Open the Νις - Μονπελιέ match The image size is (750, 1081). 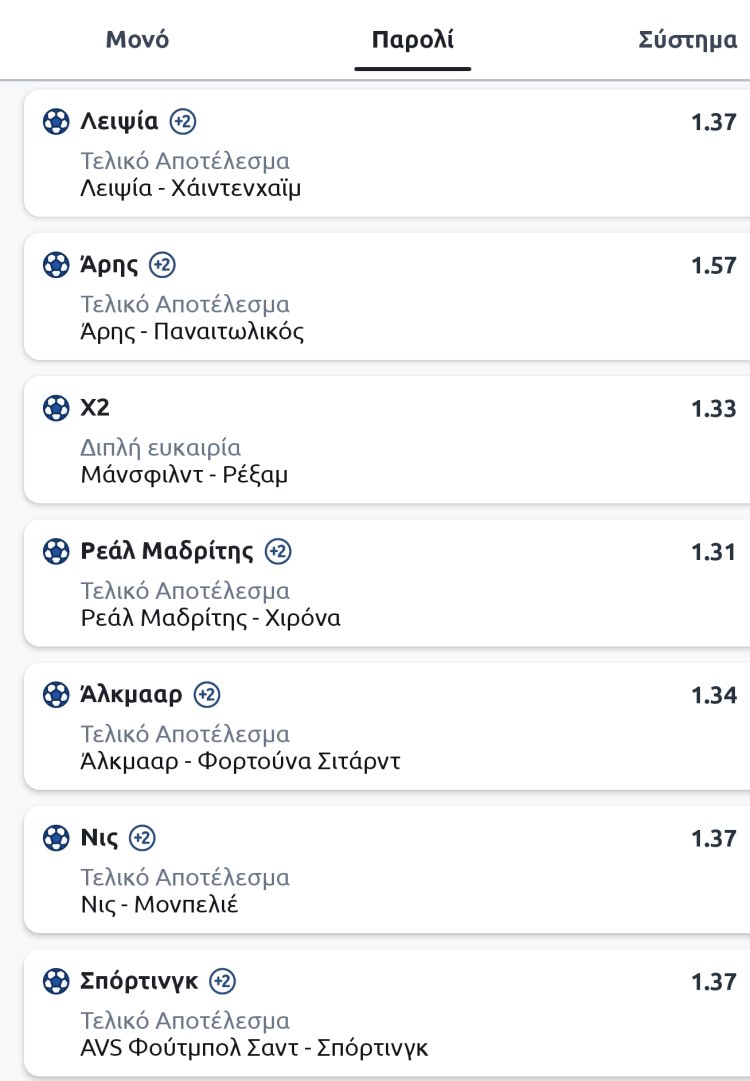159,905
